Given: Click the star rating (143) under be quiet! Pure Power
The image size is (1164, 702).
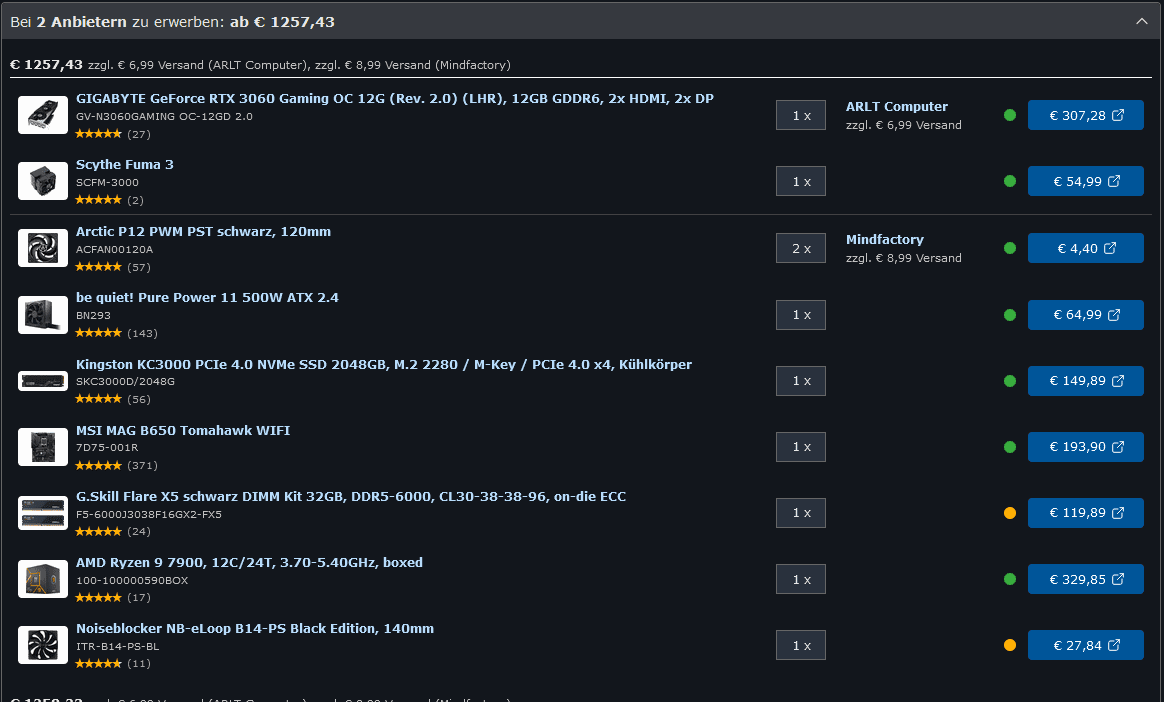Looking at the screenshot, I should pos(117,333).
